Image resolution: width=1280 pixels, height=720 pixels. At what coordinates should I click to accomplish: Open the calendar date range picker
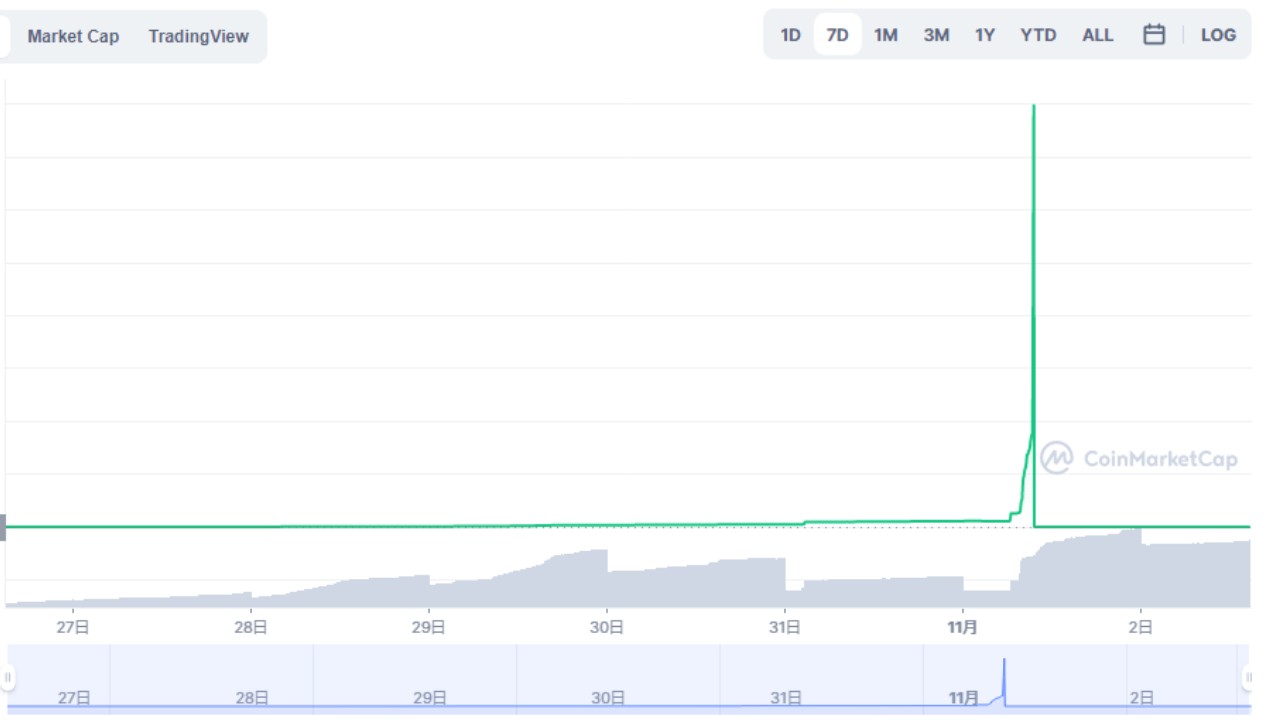coord(1154,35)
